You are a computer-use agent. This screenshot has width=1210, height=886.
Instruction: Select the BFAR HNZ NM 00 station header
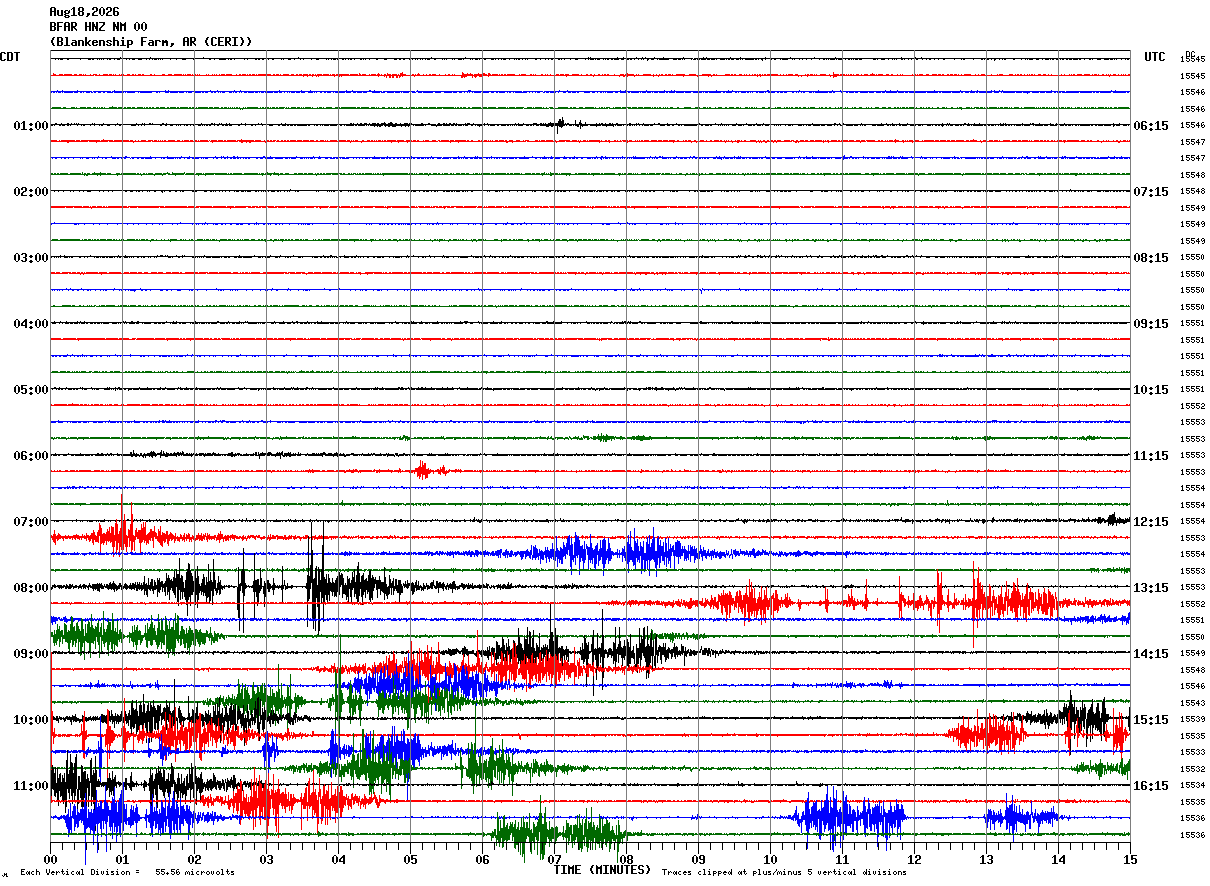(x=98, y=27)
